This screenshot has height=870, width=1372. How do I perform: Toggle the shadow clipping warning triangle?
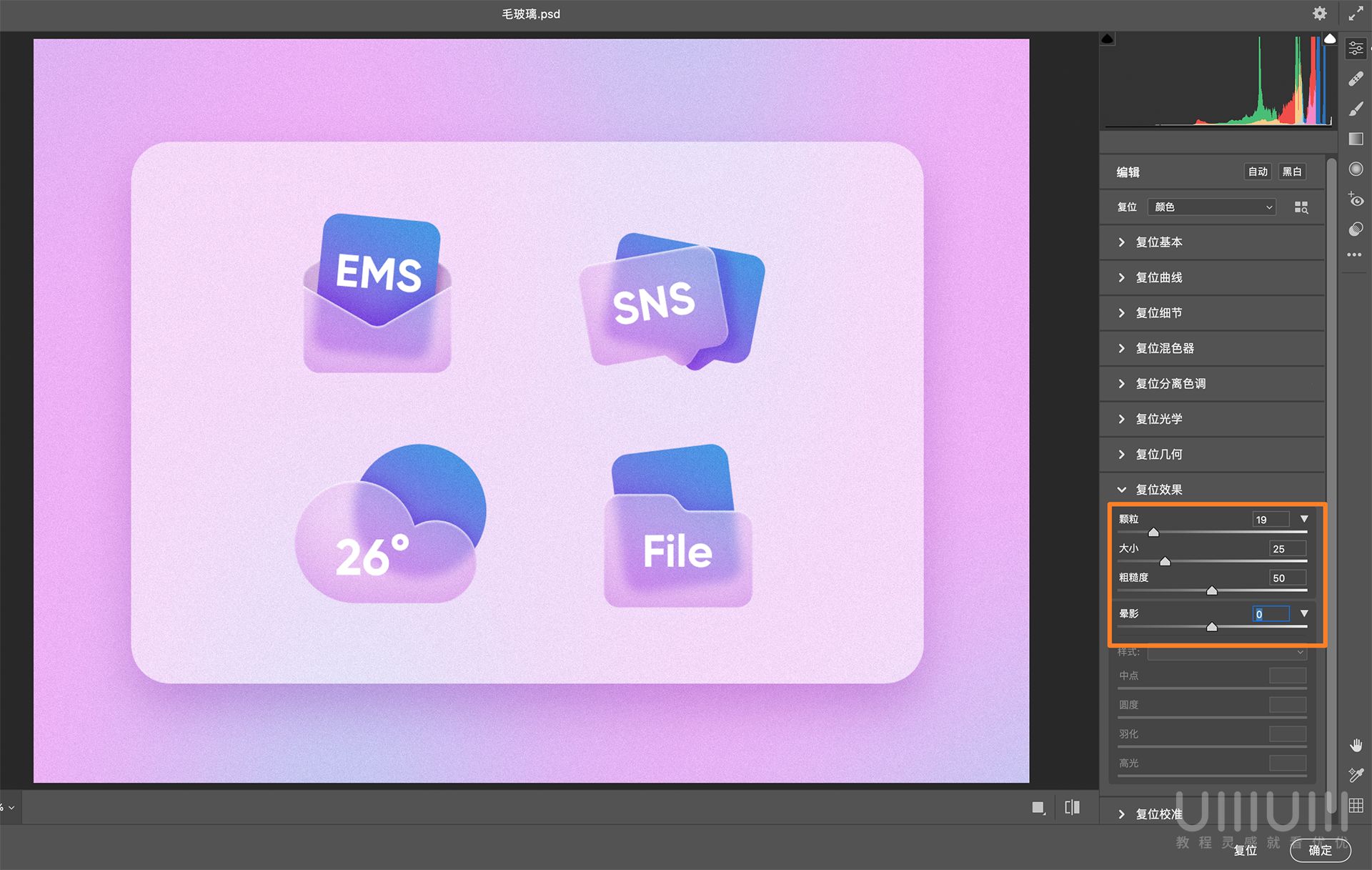point(1108,39)
